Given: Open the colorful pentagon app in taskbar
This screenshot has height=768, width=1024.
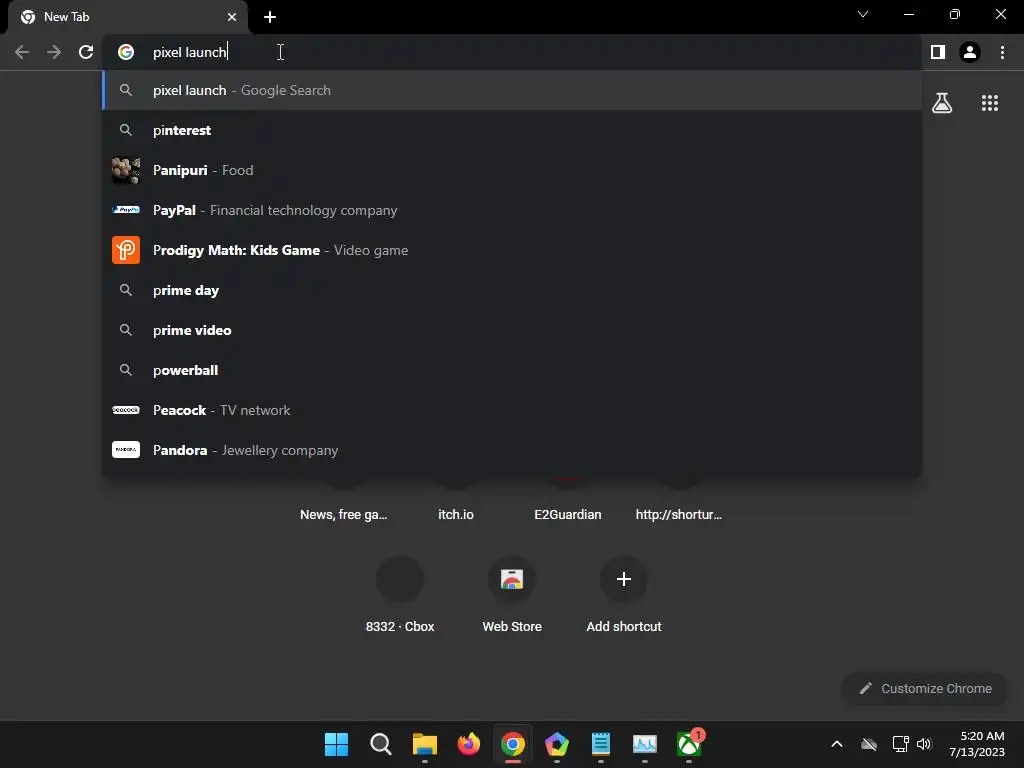Looking at the screenshot, I should pyautogui.click(x=556, y=744).
